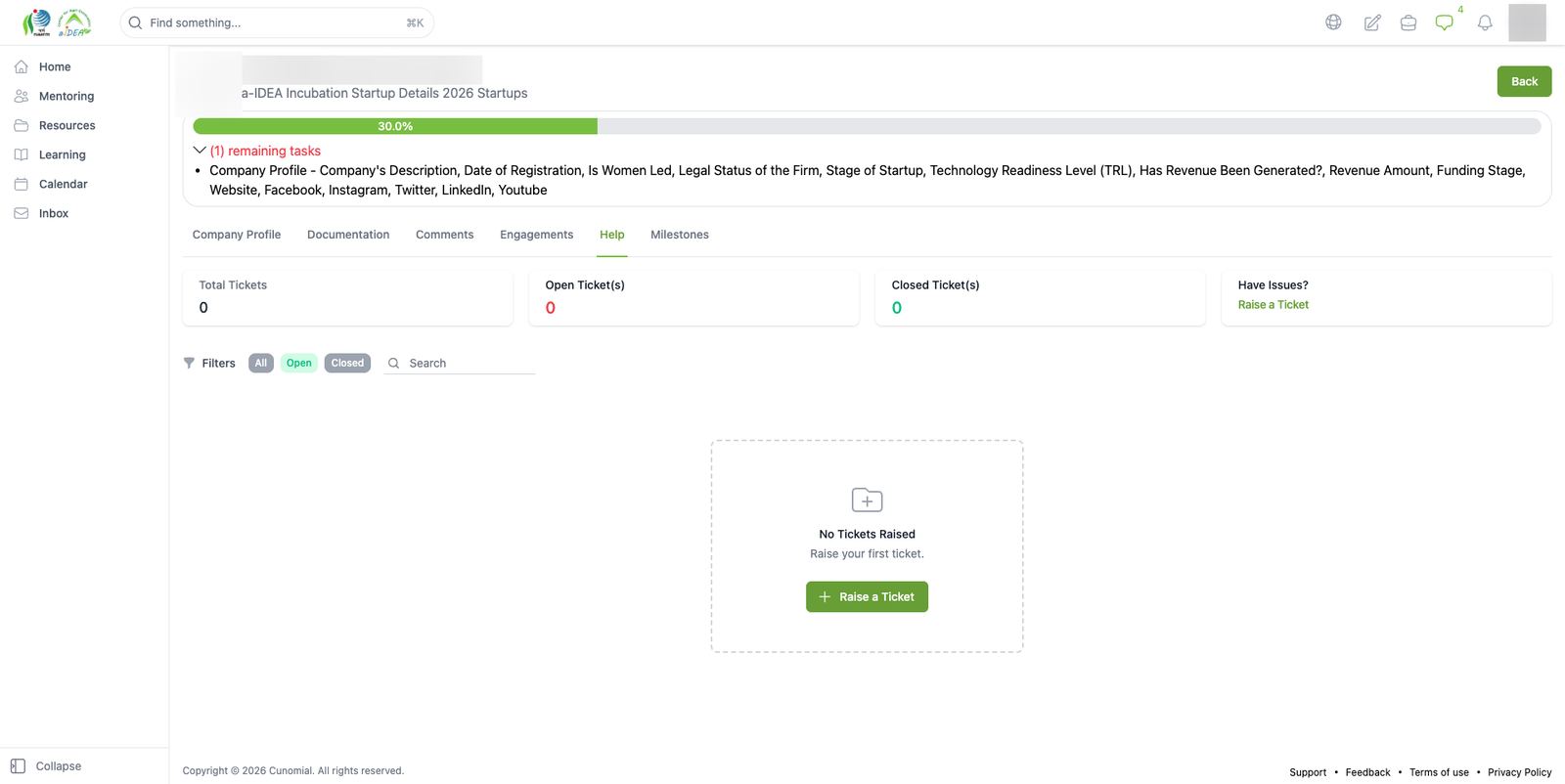Open the Terms of use link
1565x784 pixels.
coord(1439,772)
